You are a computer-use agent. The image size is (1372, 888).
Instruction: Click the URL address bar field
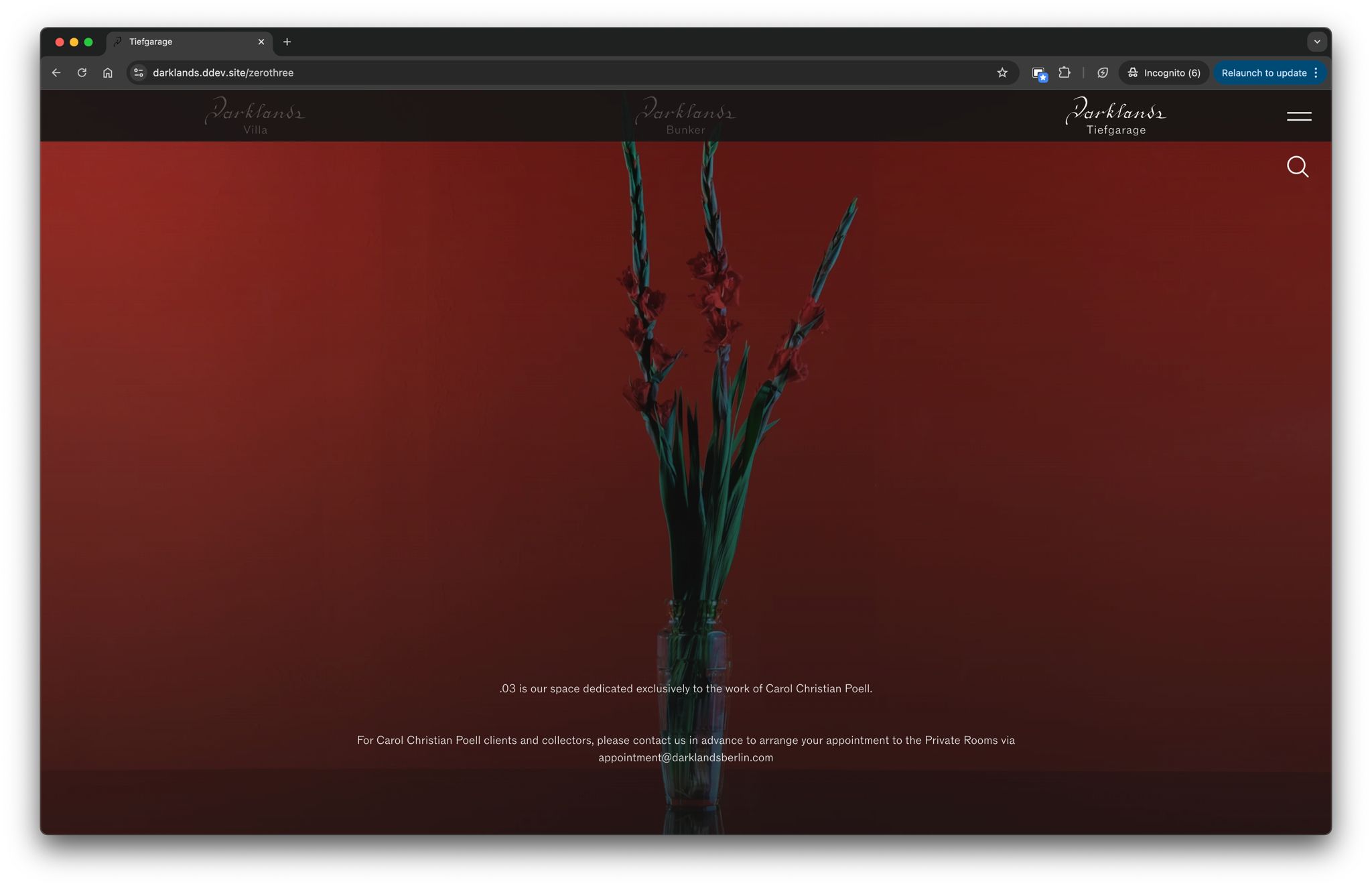536,72
